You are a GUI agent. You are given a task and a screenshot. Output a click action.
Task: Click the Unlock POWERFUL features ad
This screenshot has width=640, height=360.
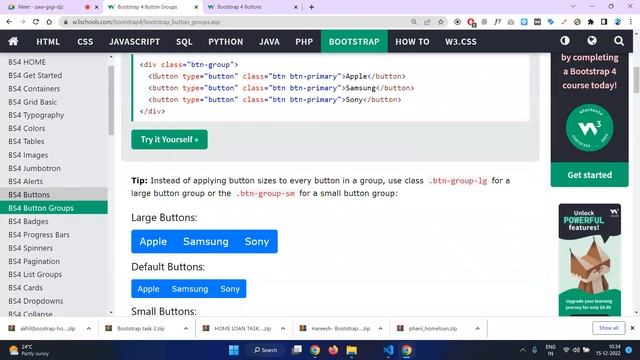click(x=589, y=260)
